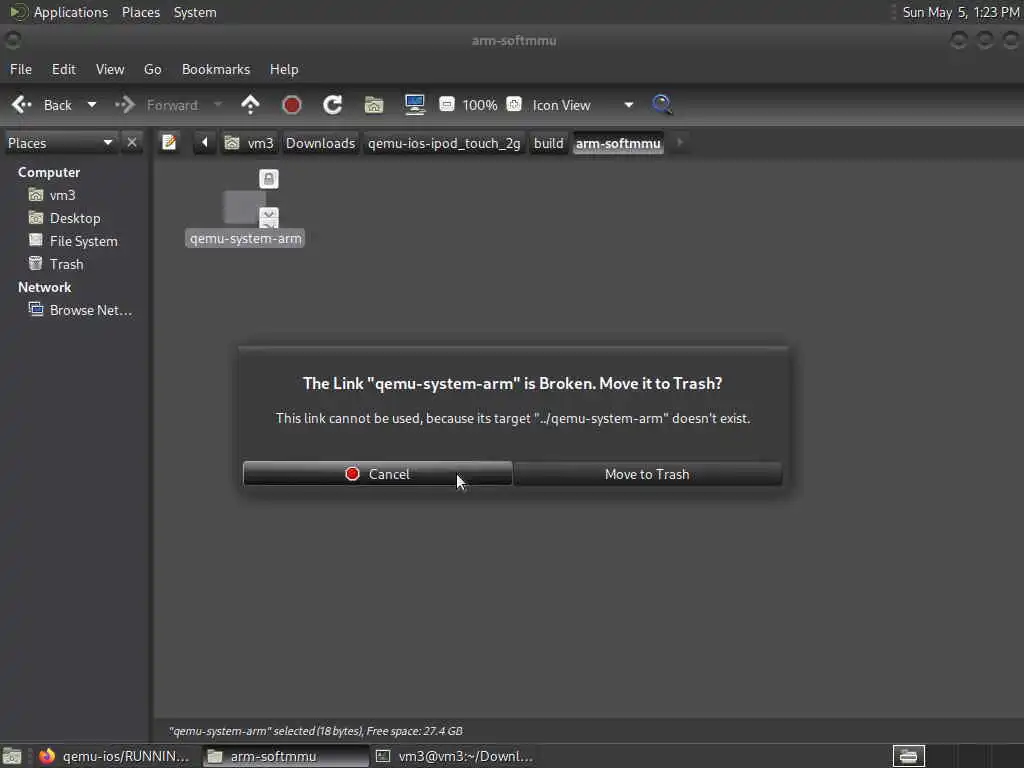Click the workspace switcher in bottom panel
The image size is (1024, 768).
(x=908, y=756)
